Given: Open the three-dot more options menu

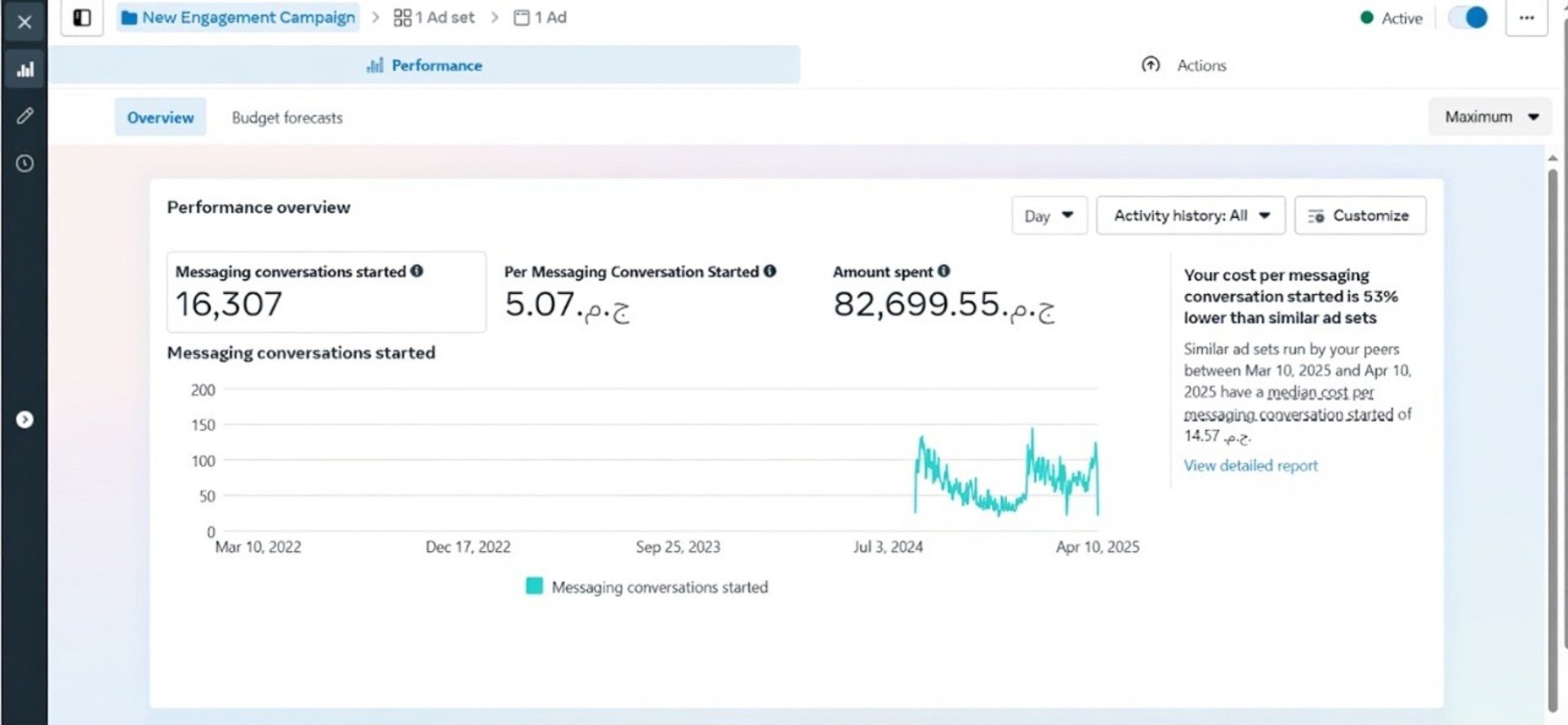Looking at the screenshot, I should tap(1526, 18).
